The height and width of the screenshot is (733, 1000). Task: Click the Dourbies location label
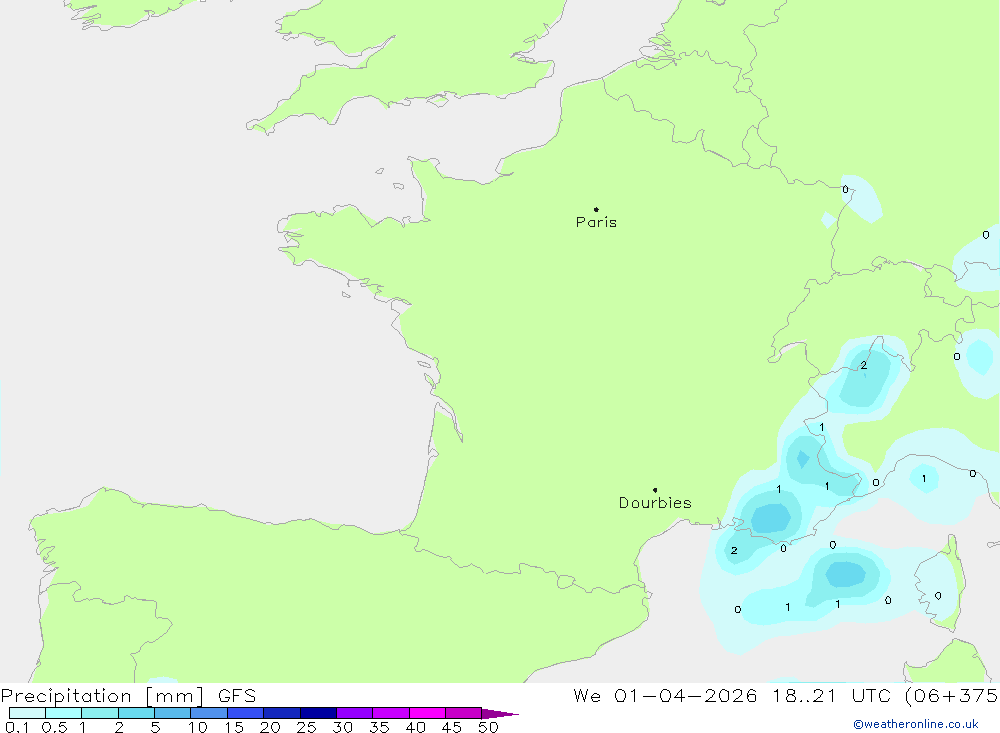click(x=655, y=503)
